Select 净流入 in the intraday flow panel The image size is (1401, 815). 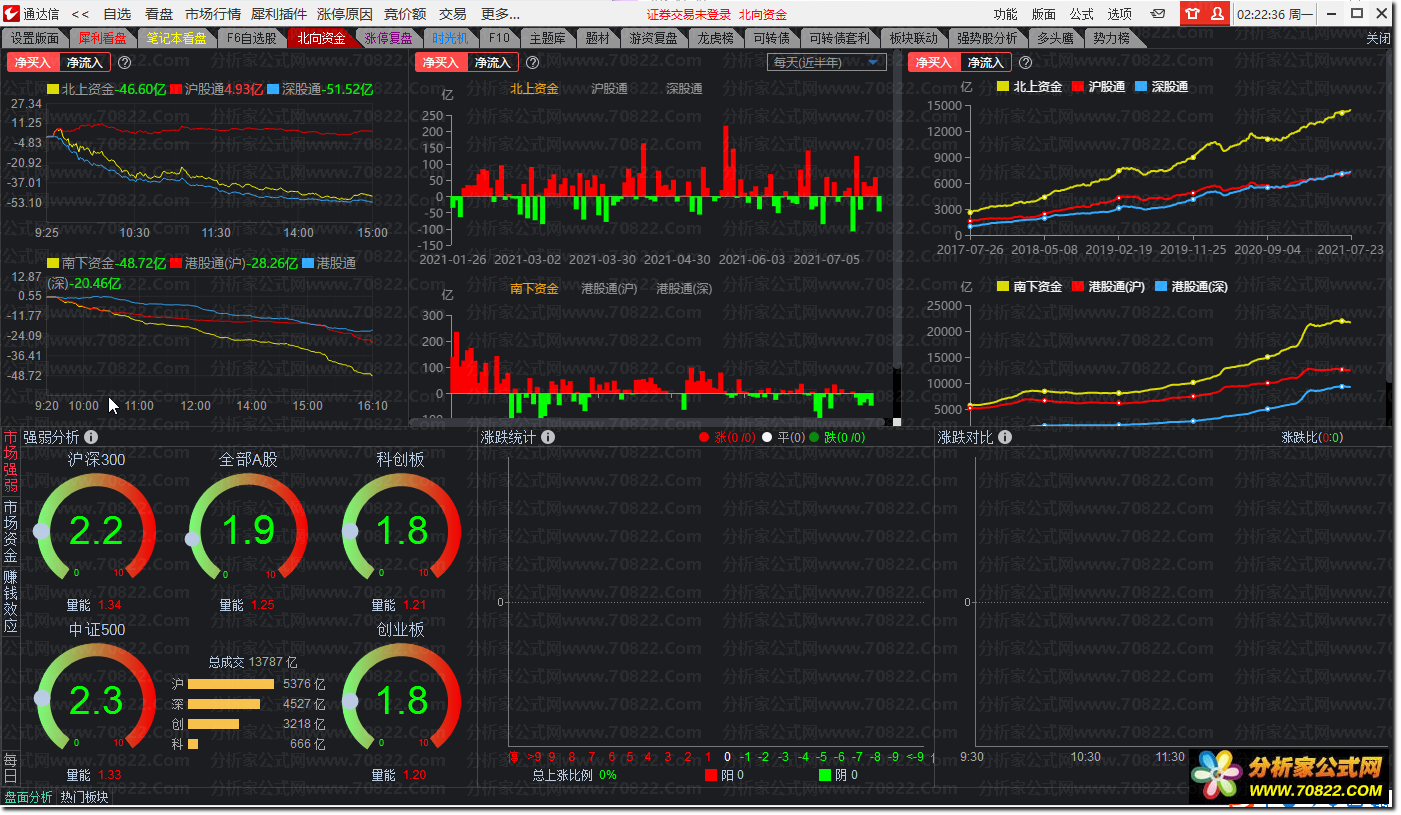point(85,62)
